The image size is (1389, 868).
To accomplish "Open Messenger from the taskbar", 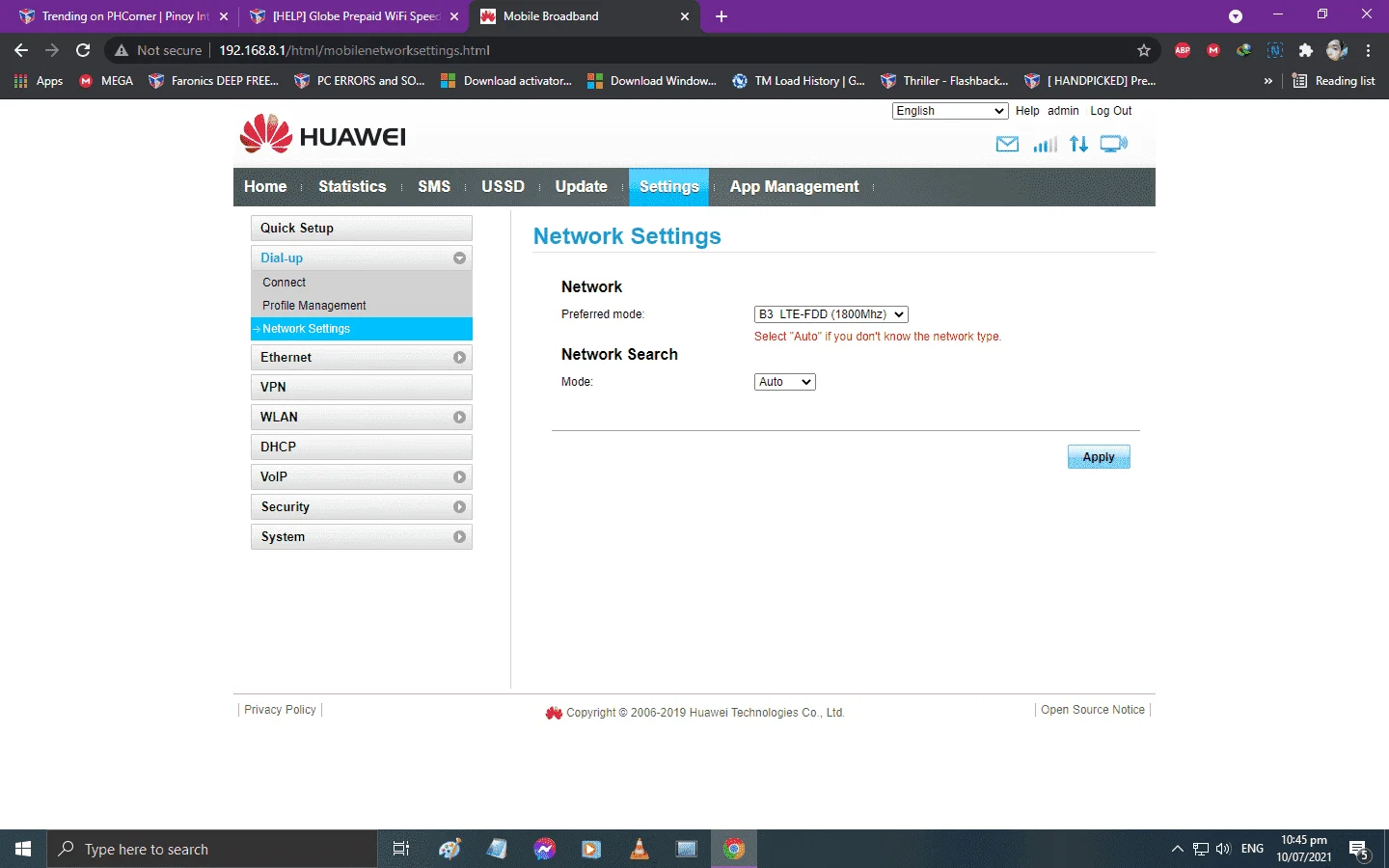I will coord(544,849).
